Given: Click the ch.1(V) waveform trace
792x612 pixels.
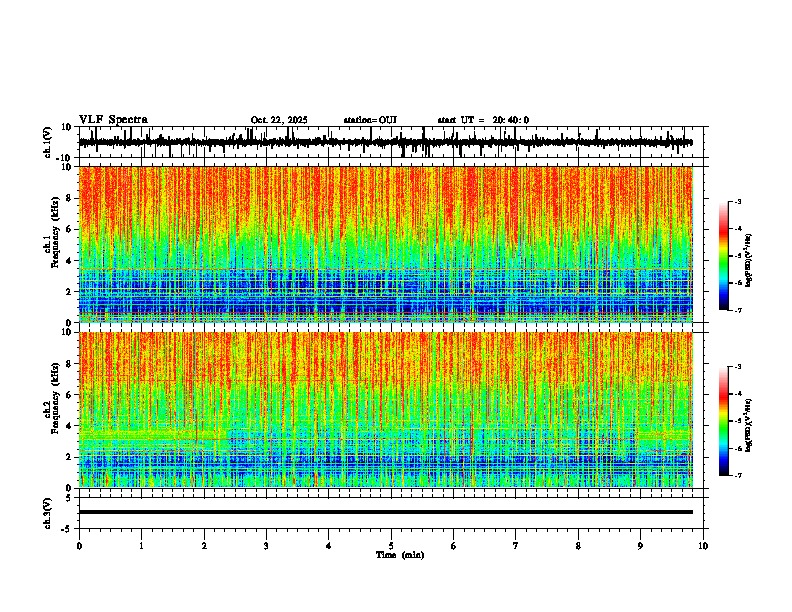Looking at the screenshot, I should [x=385, y=142].
